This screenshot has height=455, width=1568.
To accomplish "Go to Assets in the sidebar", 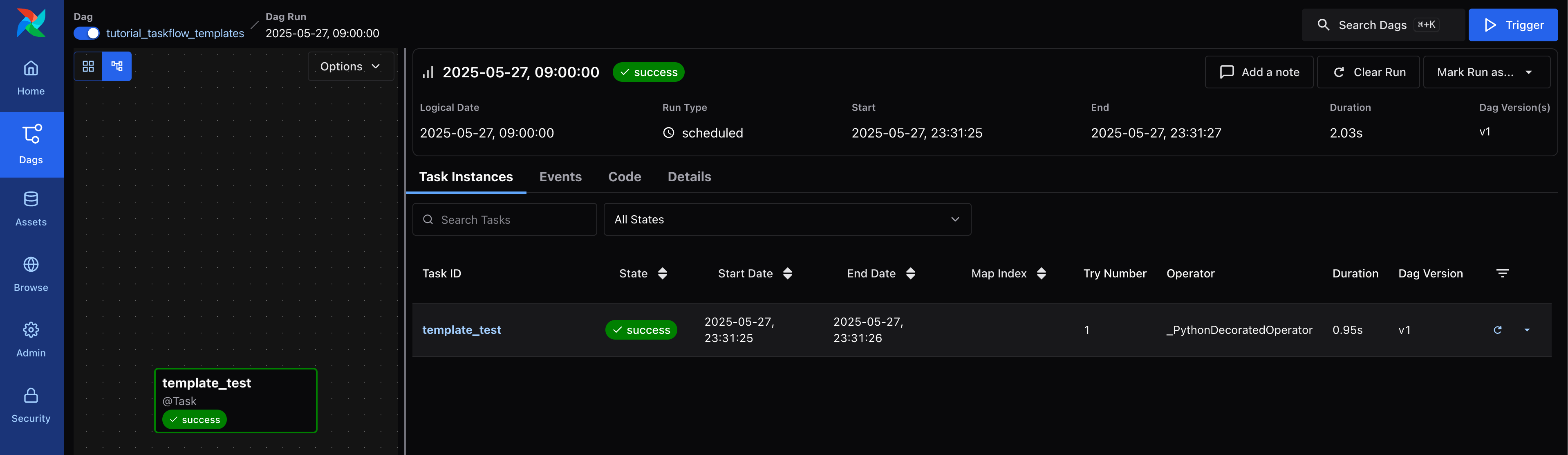I will pyautogui.click(x=31, y=209).
